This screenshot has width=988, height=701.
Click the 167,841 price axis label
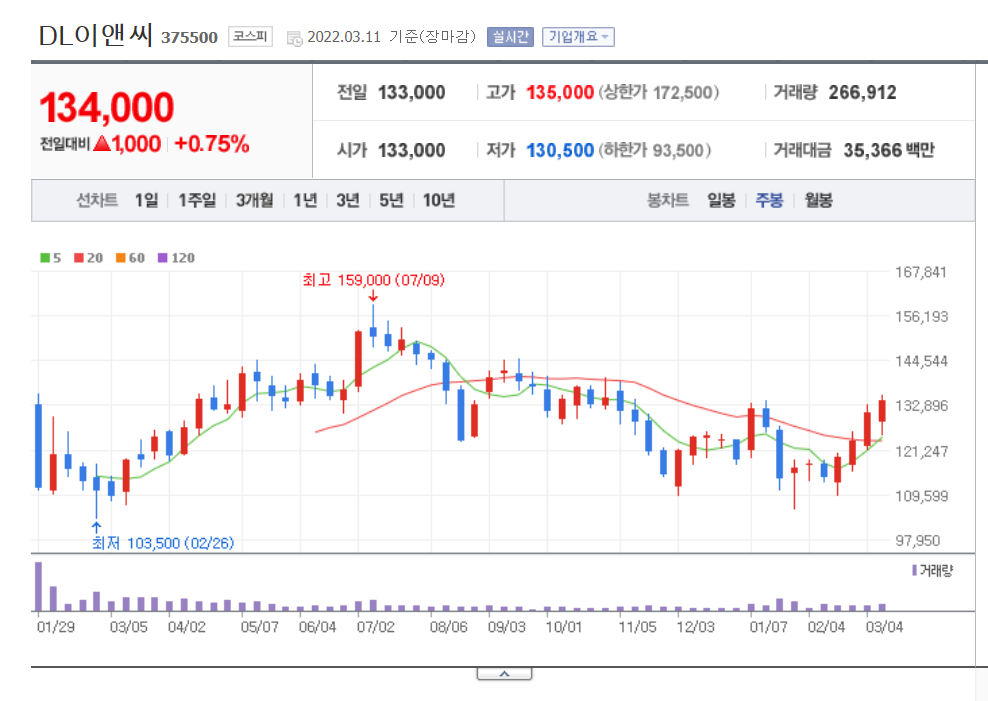tap(921, 272)
